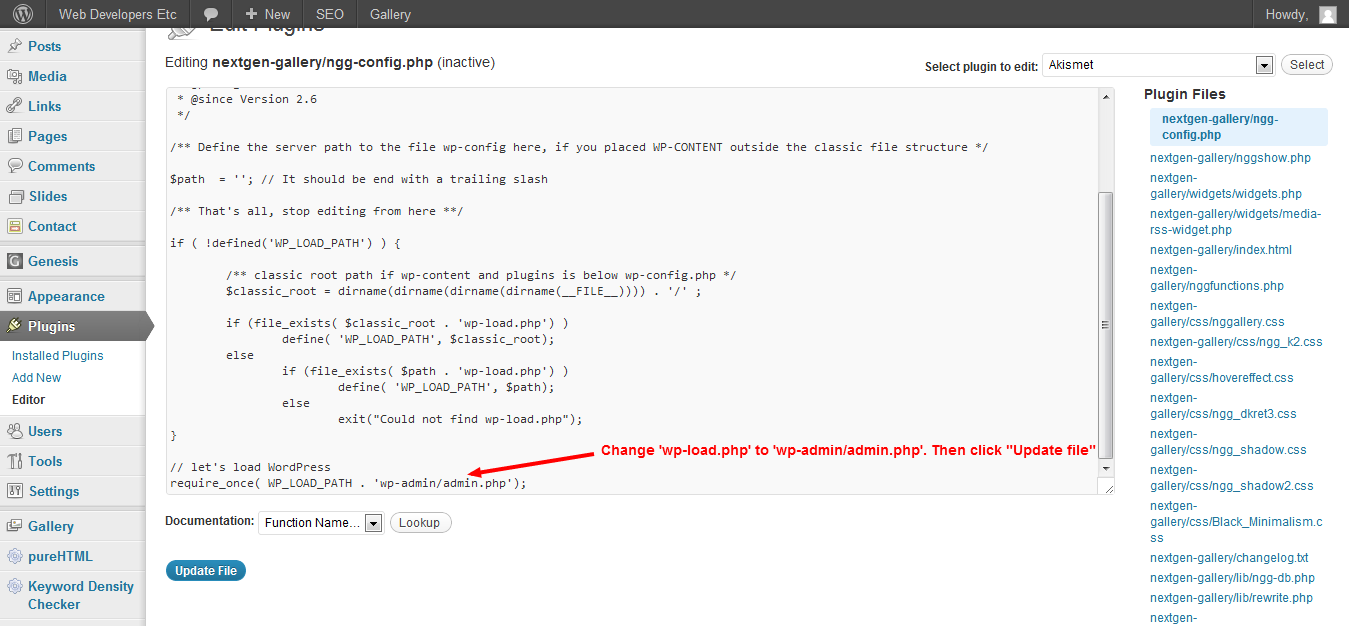Click the pureHTML gear icon
Screen dimensions: 1349x626
click(x=15, y=556)
